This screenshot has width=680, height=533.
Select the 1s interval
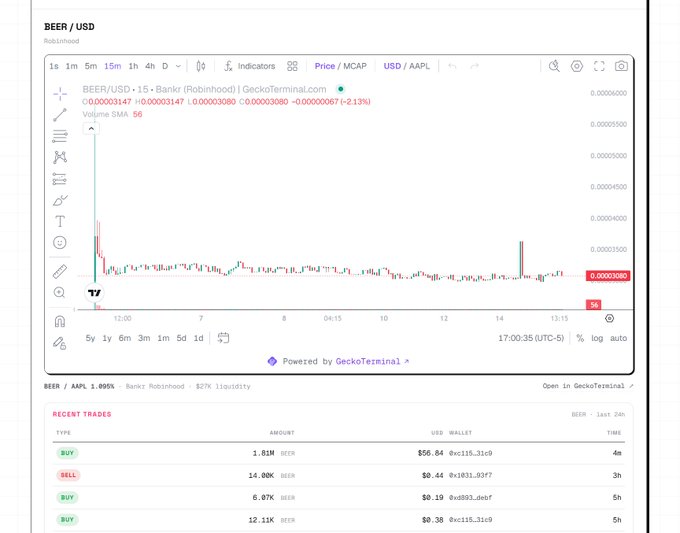pos(54,66)
